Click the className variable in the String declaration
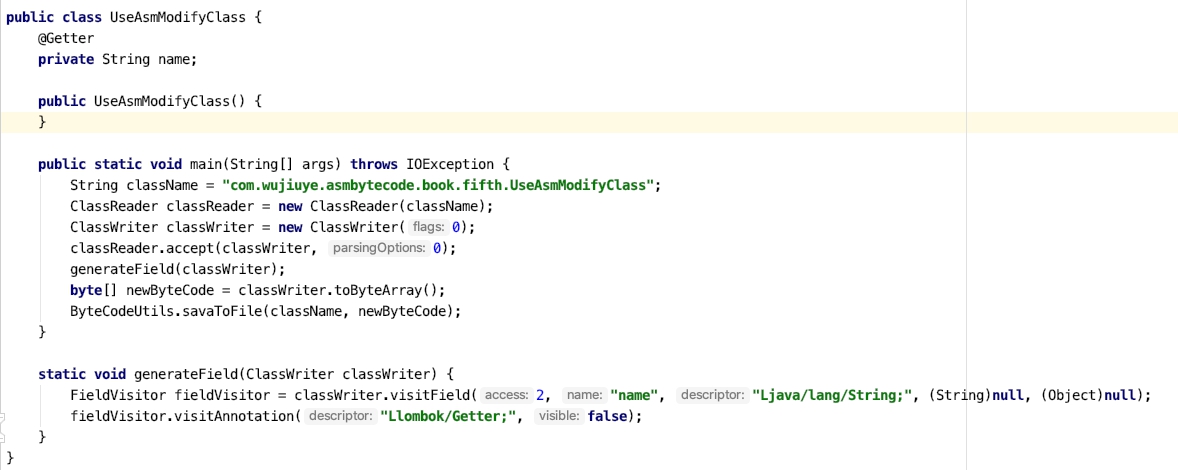 165,185
